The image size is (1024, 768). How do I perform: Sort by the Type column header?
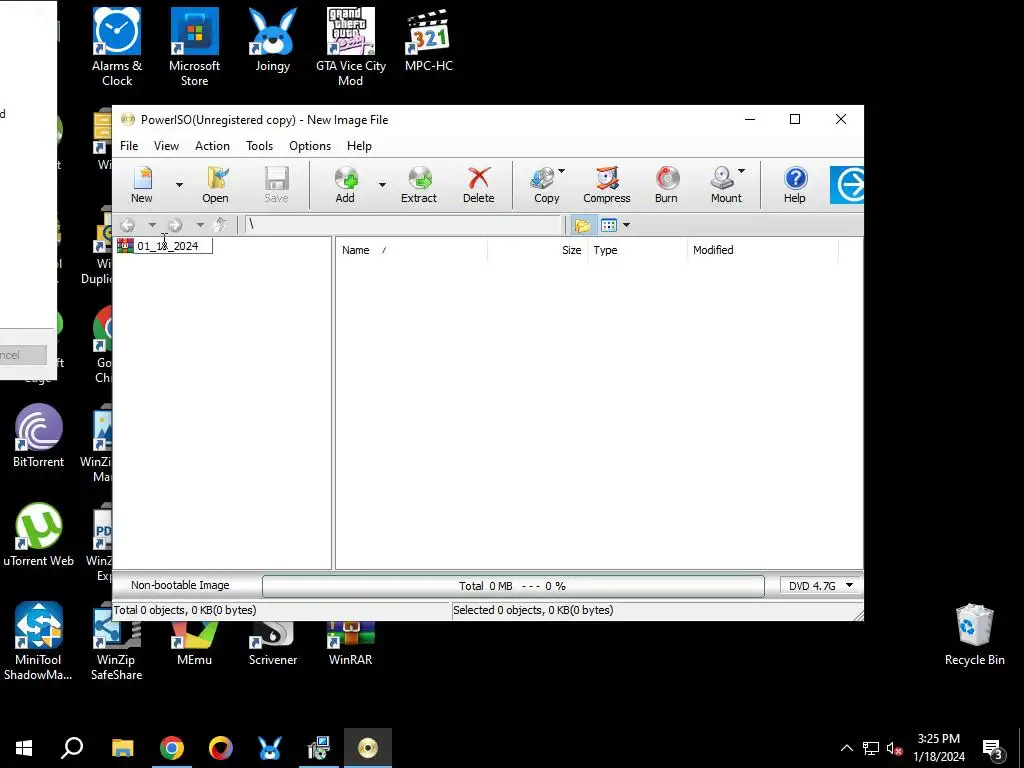(x=637, y=250)
